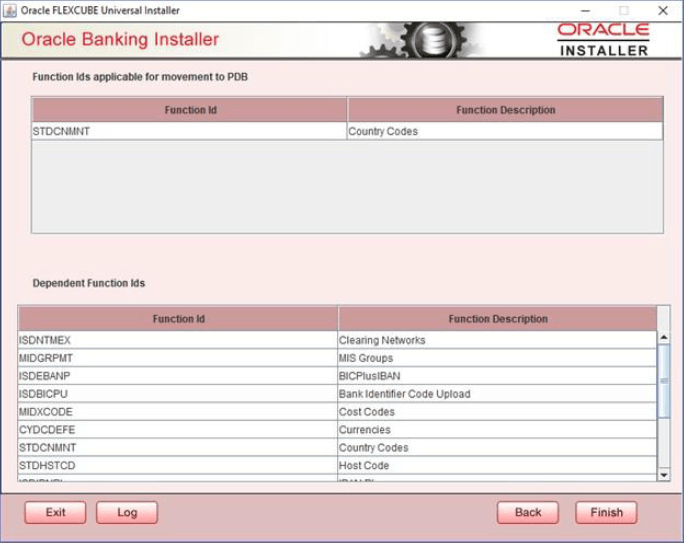
Task: Click the Cost Codes description cell
Action: coord(497,412)
